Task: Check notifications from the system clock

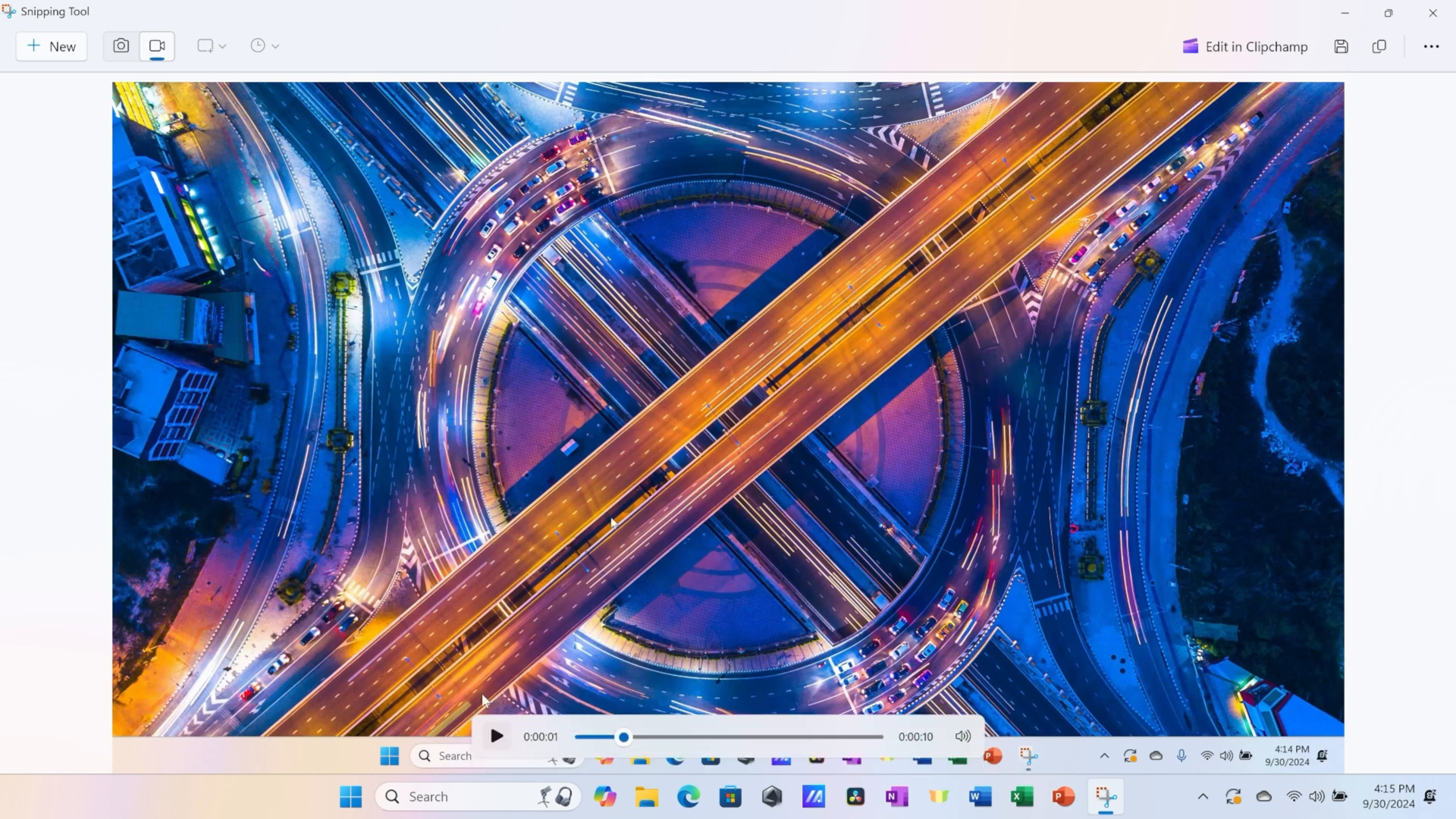Action: pos(1390,796)
